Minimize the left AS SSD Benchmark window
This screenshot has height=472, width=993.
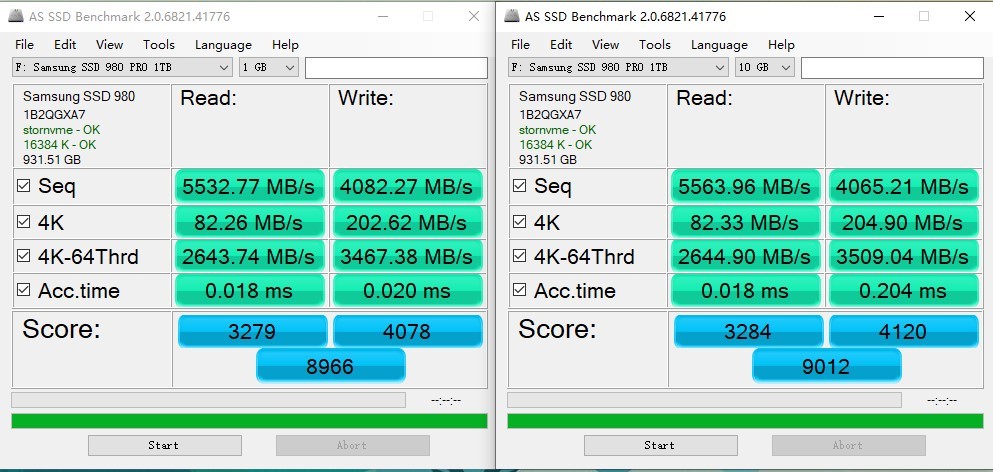[383, 16]
